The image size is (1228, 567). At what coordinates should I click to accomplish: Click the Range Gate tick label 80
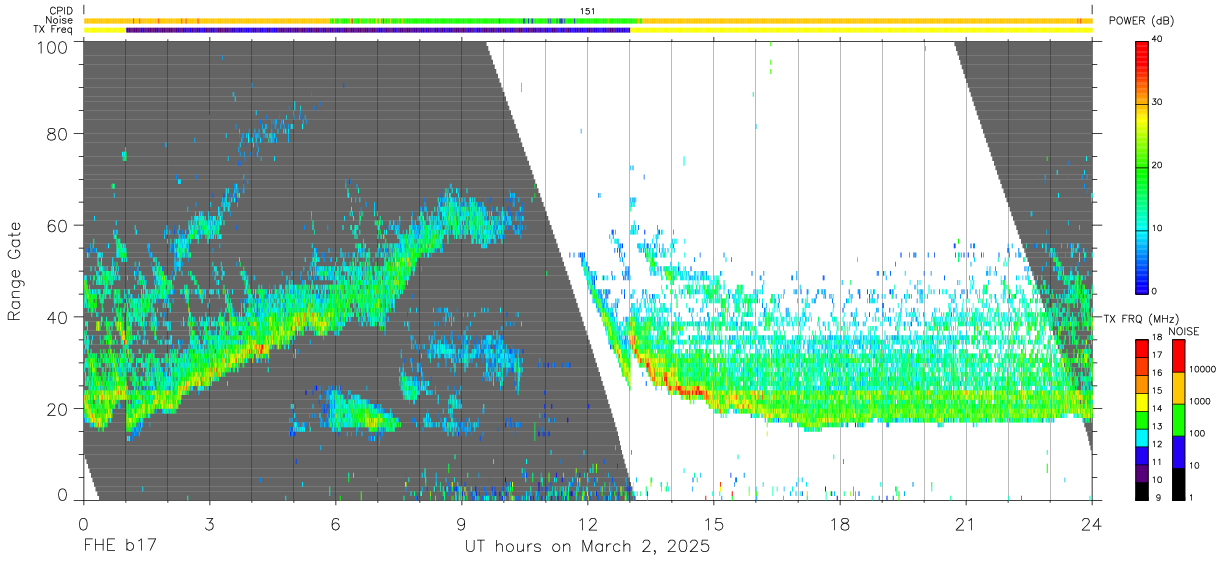[58, 133]
